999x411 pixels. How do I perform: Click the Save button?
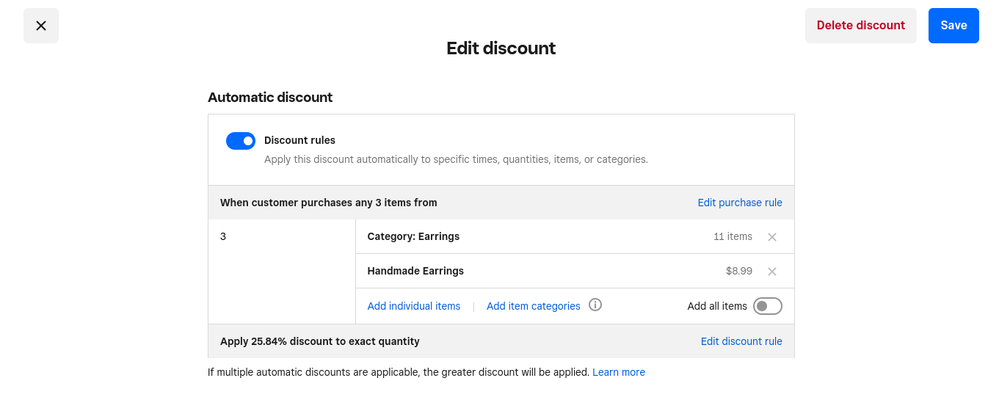953,26
